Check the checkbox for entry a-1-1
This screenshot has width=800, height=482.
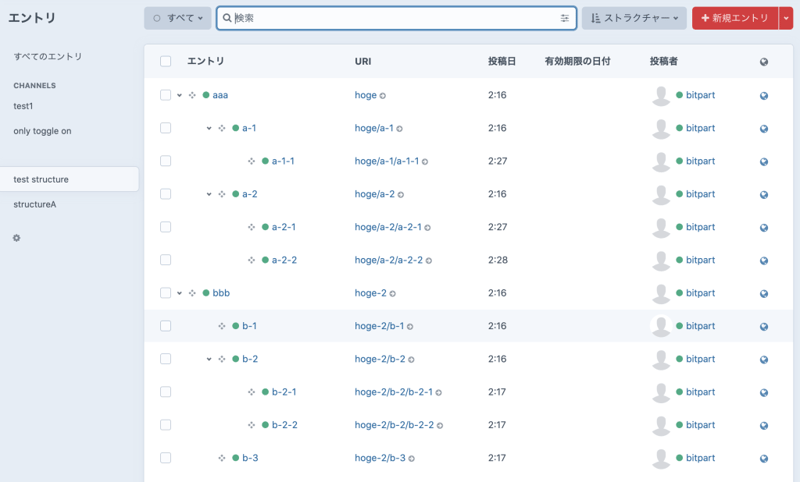166,161
